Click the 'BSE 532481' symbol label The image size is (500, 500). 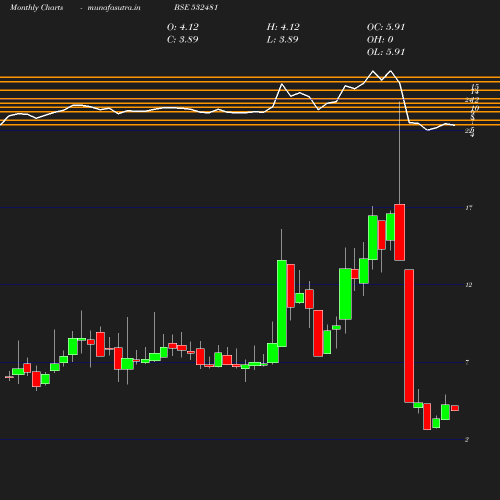pyautogui.click(x=196, y=8)
